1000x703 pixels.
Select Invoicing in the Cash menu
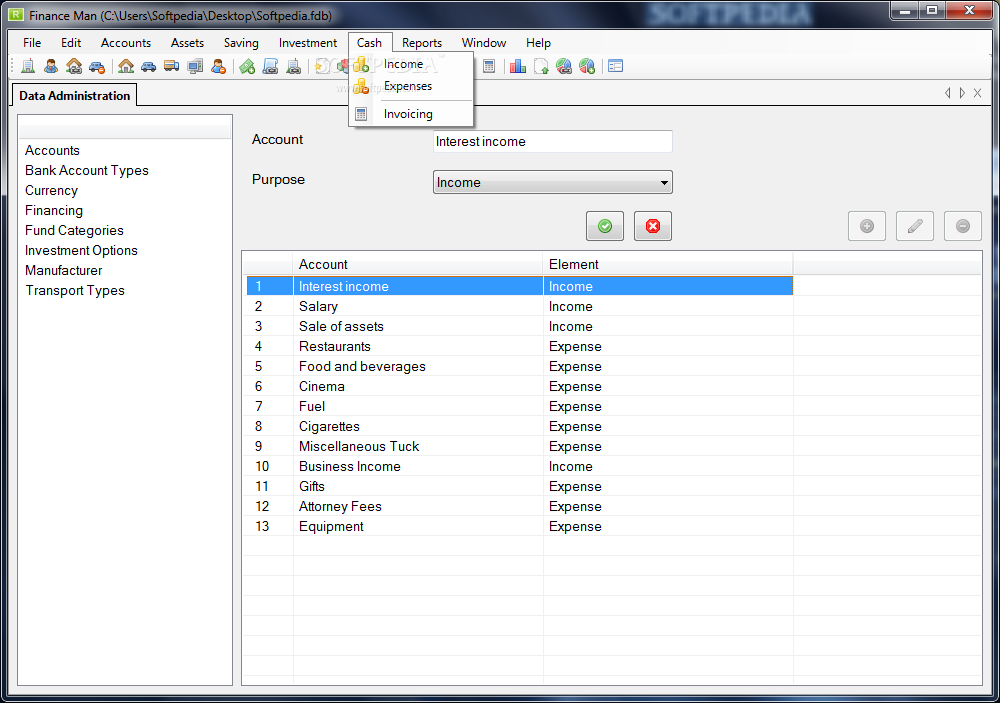click(x=408, y=114)
